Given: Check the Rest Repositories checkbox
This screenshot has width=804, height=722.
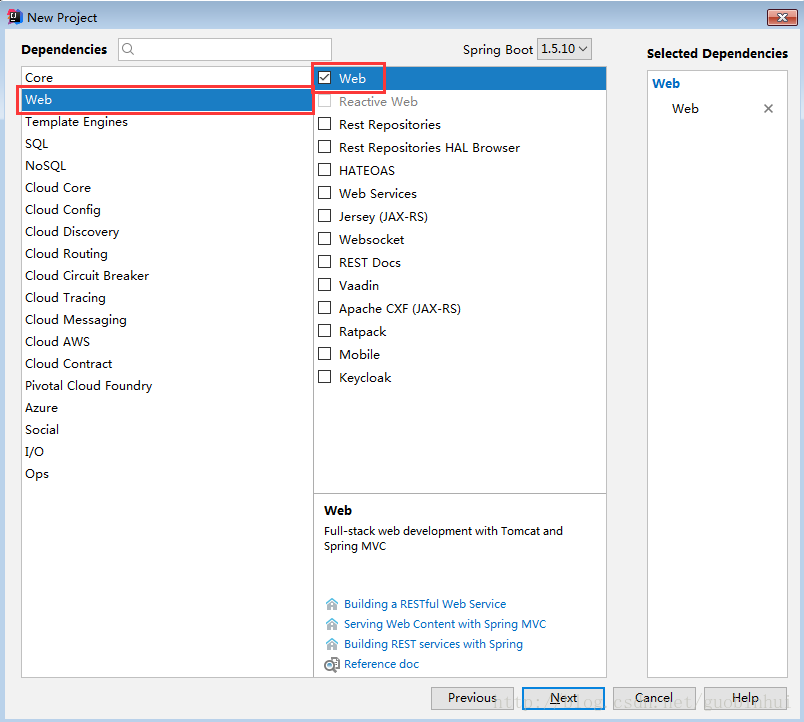Looking at the screenshot, I should [325, 124].
